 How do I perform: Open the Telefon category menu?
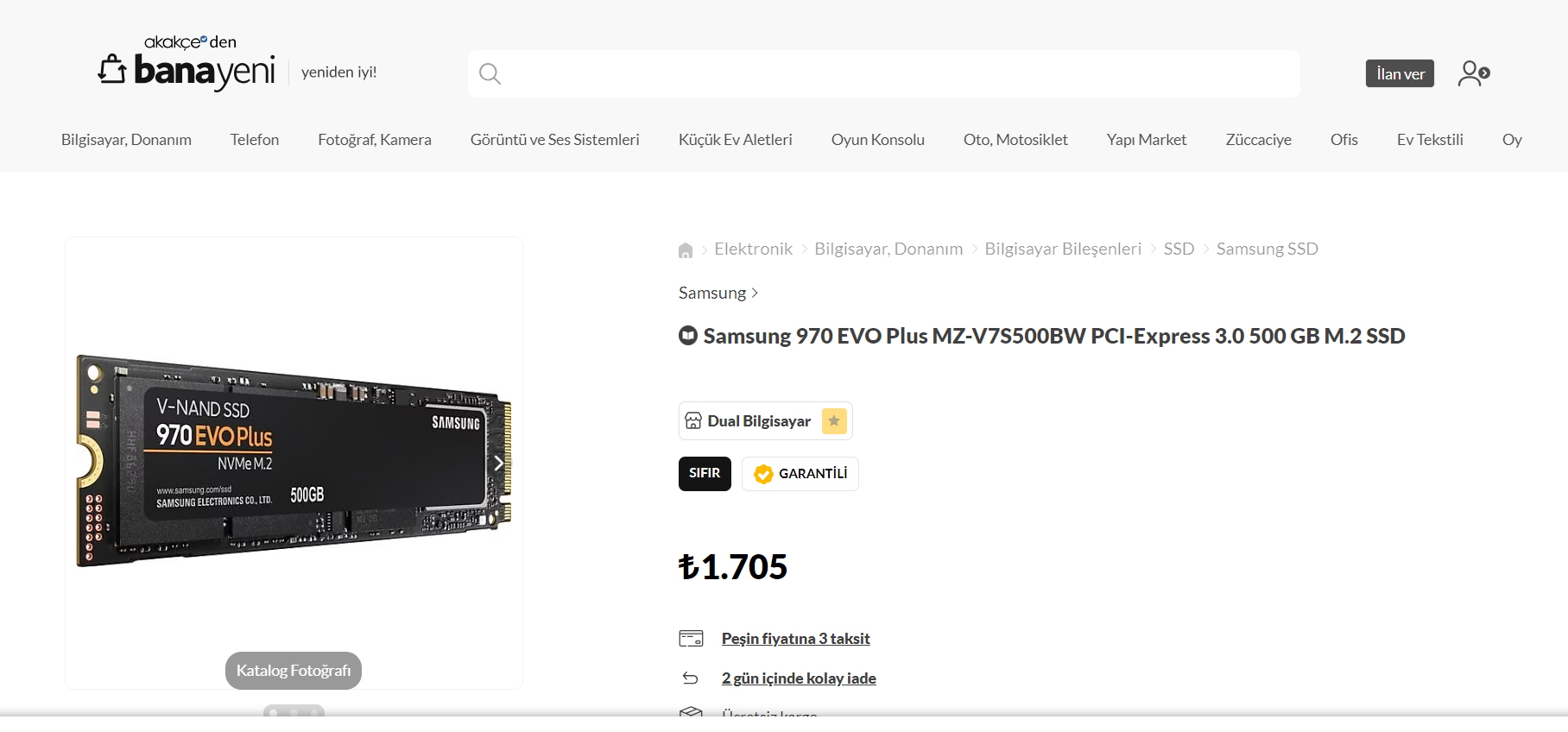pyautogui.click(x=255, y=140)
